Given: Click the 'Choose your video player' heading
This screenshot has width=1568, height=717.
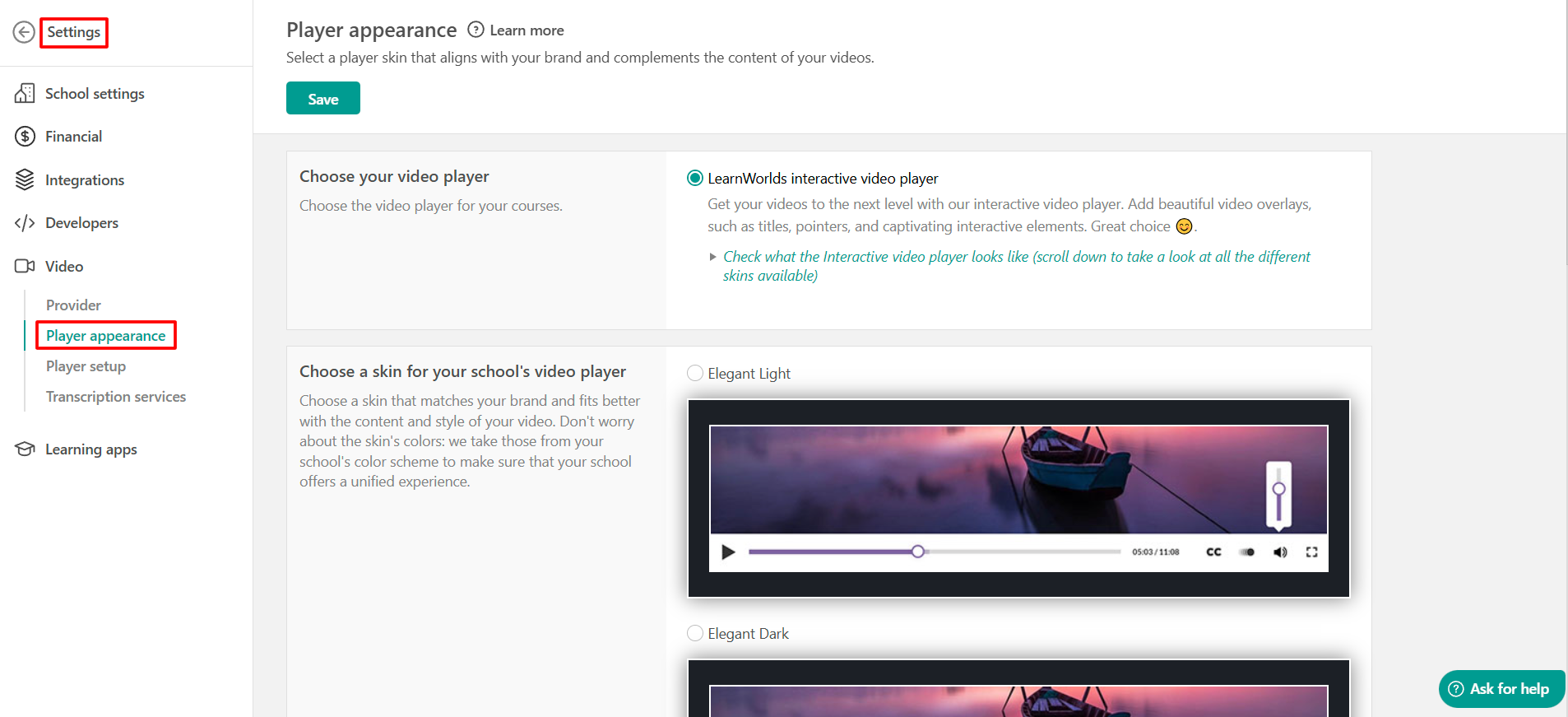Looking at the screenshot, I should (x=394, y=176).
